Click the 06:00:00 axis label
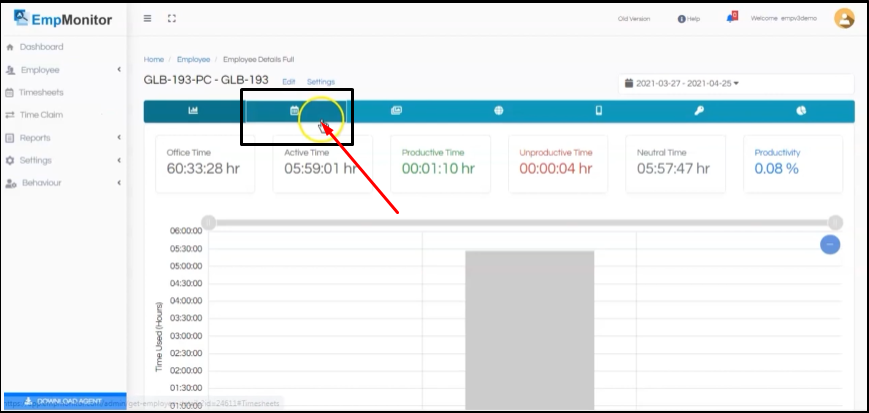Screen dimensions: 869x413 (x=186, y=231)
